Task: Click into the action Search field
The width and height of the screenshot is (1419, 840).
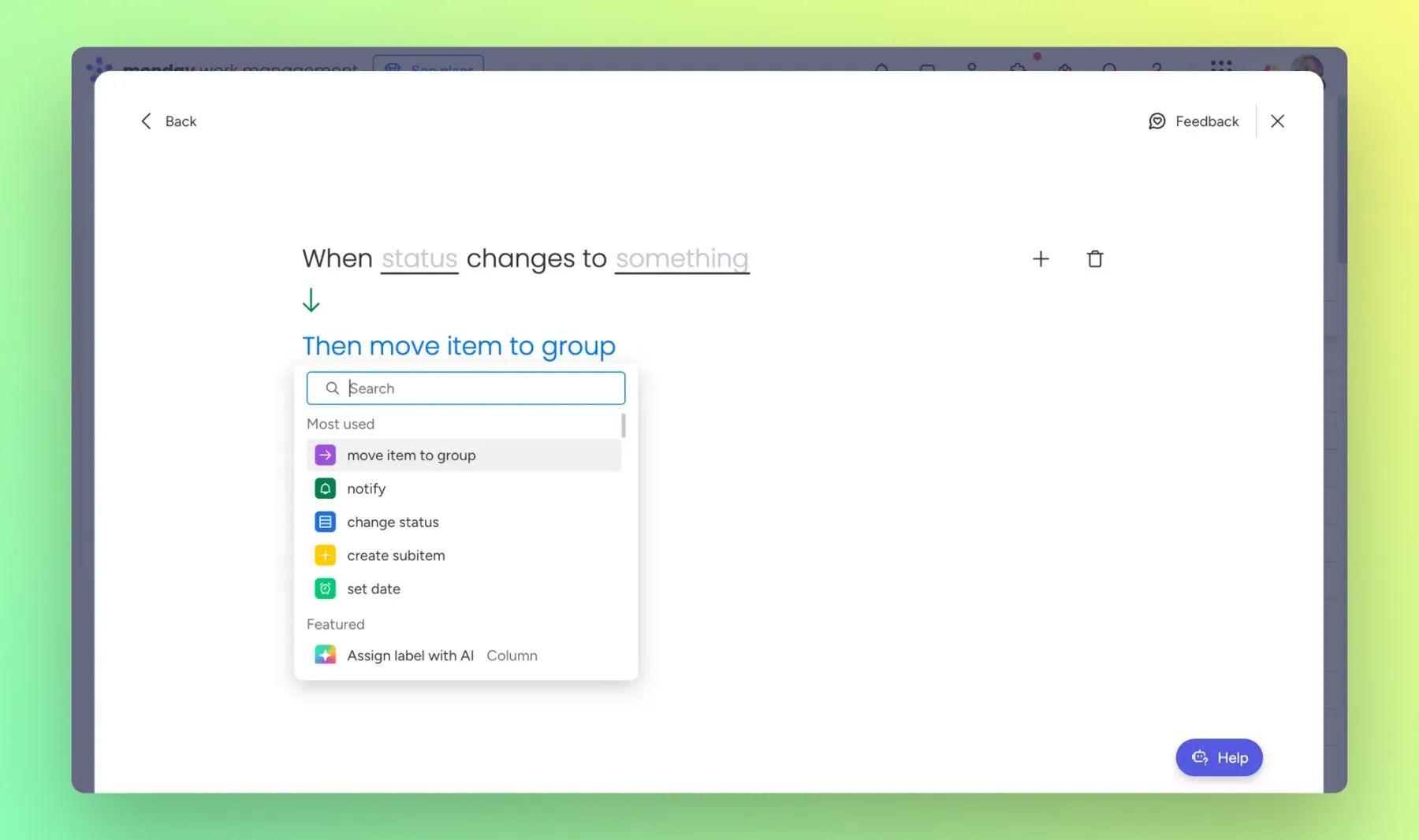Action: point(481,388)
